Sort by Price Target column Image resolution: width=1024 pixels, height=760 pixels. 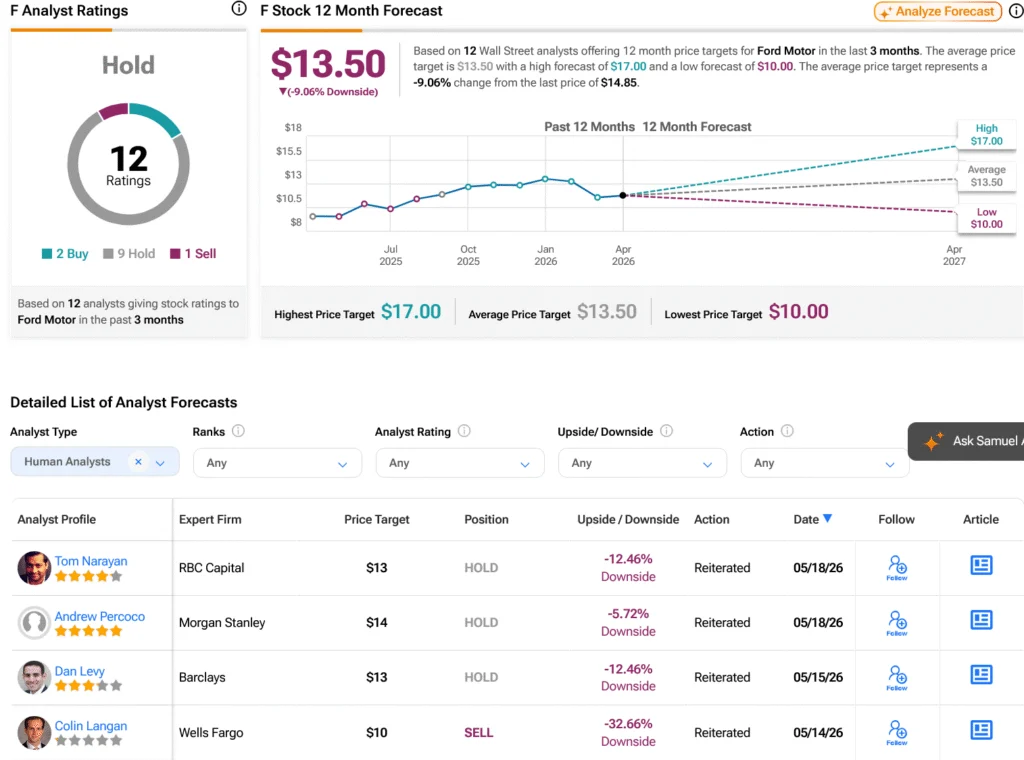[376, 519]
